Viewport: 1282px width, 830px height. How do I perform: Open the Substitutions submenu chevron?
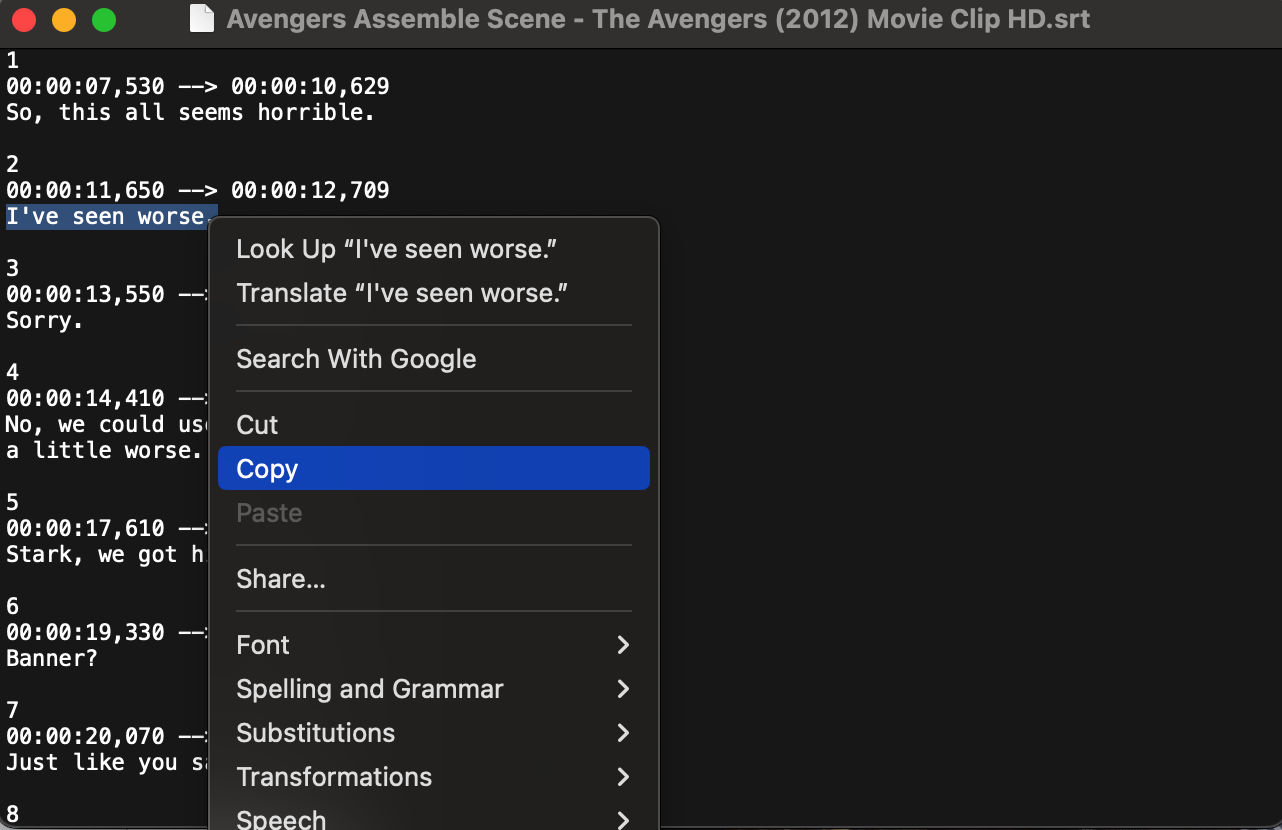(x=623, y=733)
